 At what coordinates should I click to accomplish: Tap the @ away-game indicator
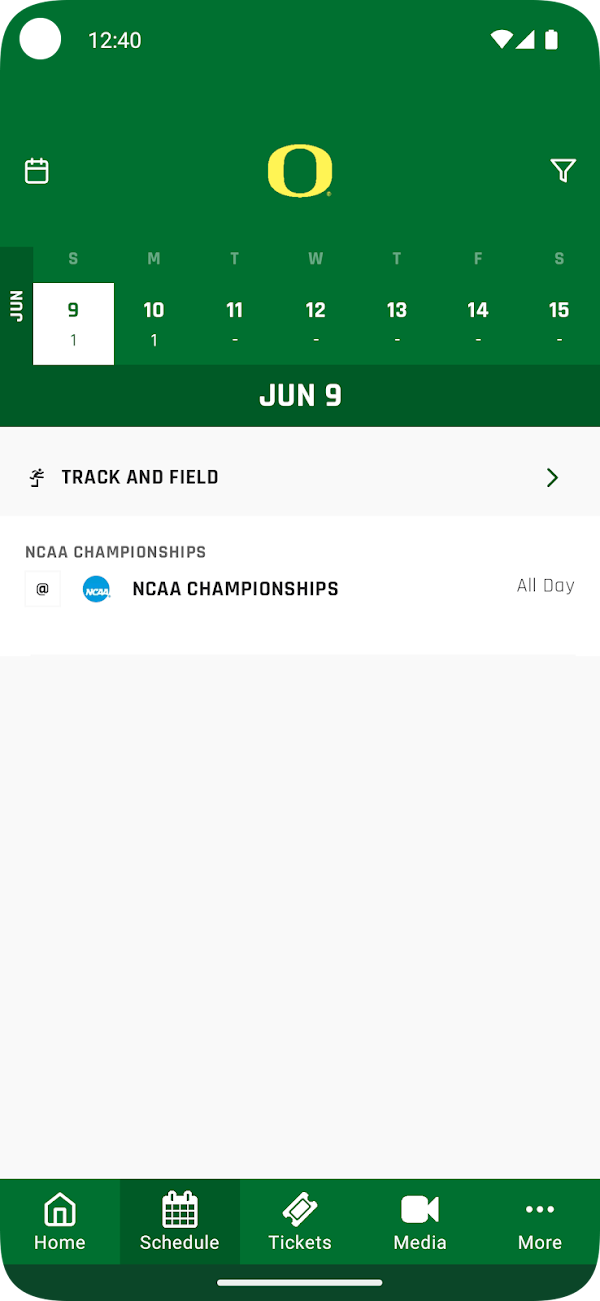(42, 589)
